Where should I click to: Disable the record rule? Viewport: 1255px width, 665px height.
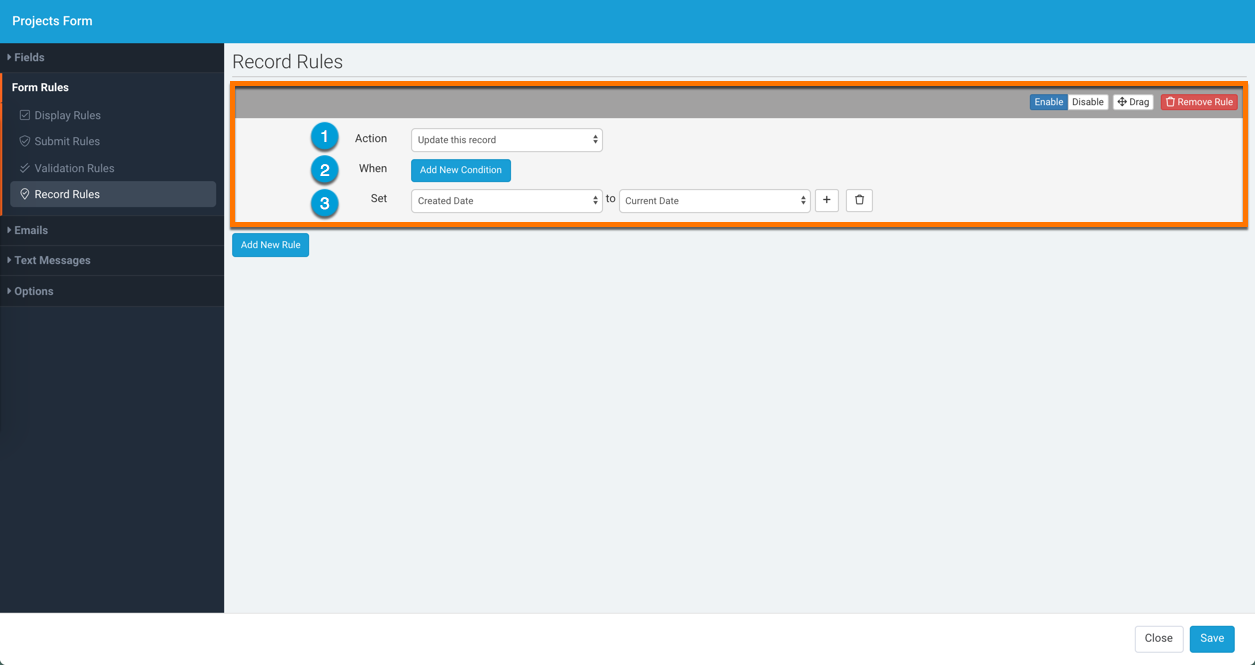1087,102
